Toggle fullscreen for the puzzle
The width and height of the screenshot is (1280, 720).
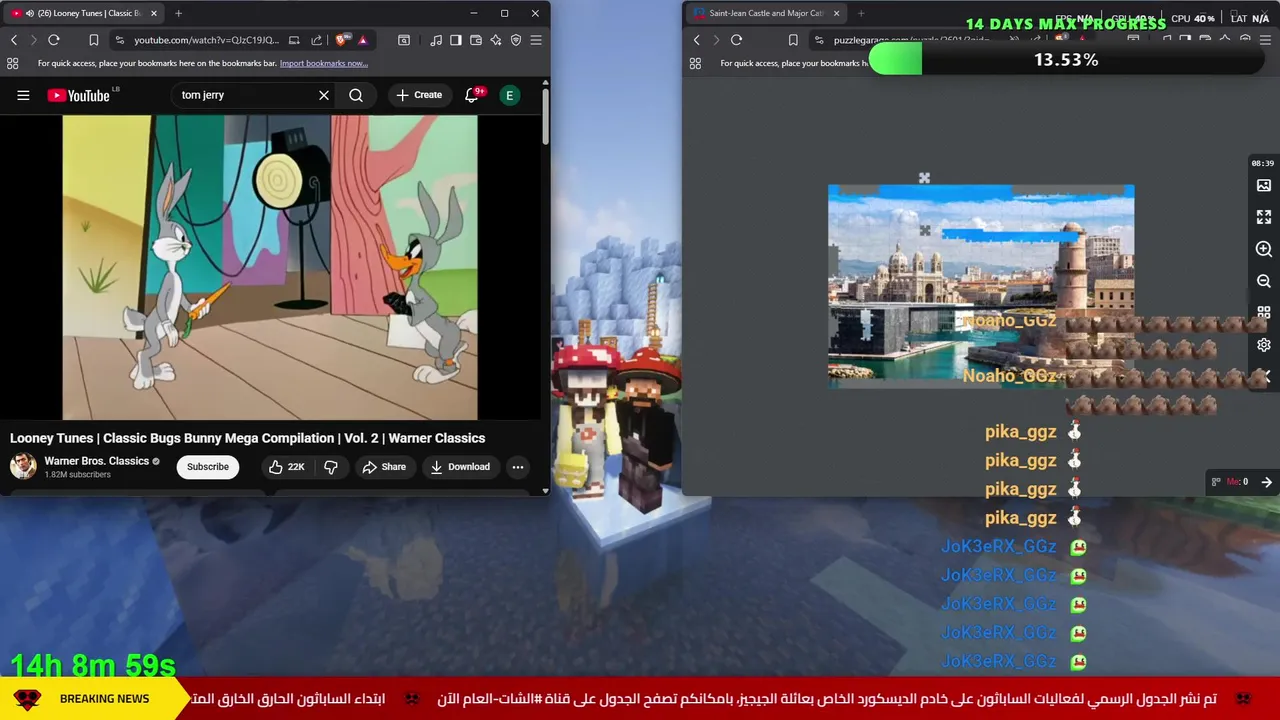(1264, 217)
